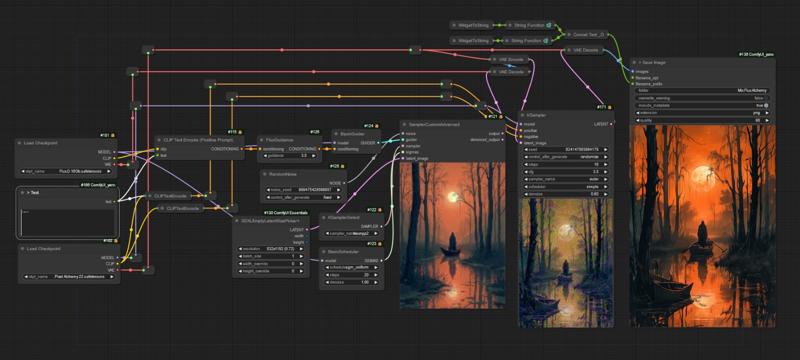Viewport: 800px width, 360px height.
Task: Open the scheduler dropdown in BasicScheduler
Action: (x=353, y=267)
